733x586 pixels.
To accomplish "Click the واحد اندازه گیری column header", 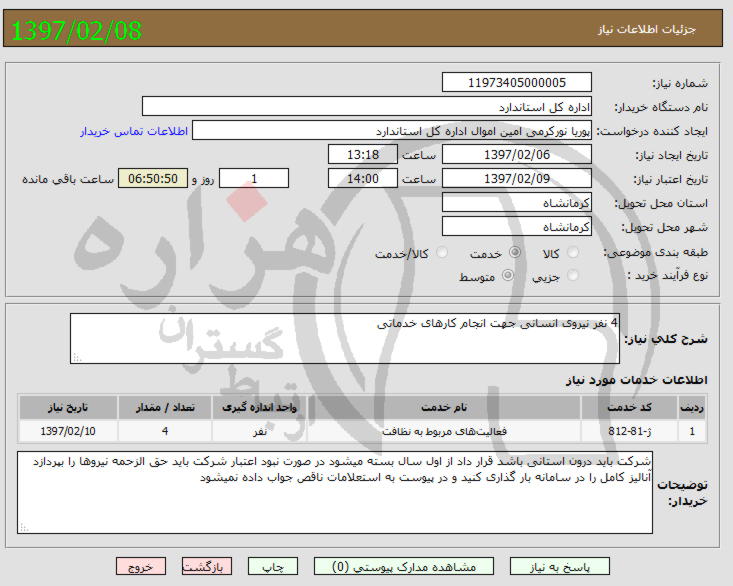I will (259, 407).
